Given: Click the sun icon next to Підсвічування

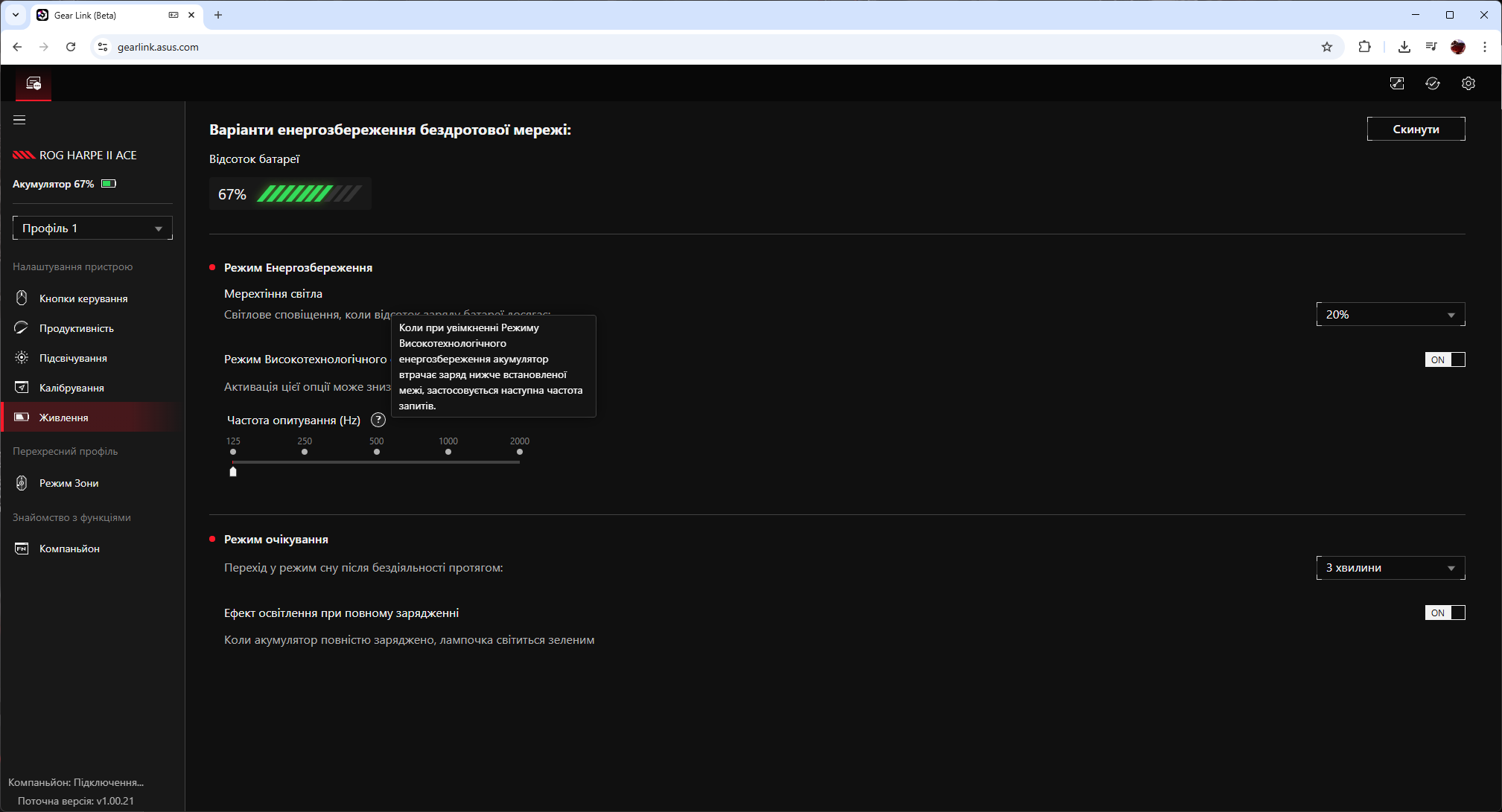Looking at the screenshot, I should click(x=22, y=358).
